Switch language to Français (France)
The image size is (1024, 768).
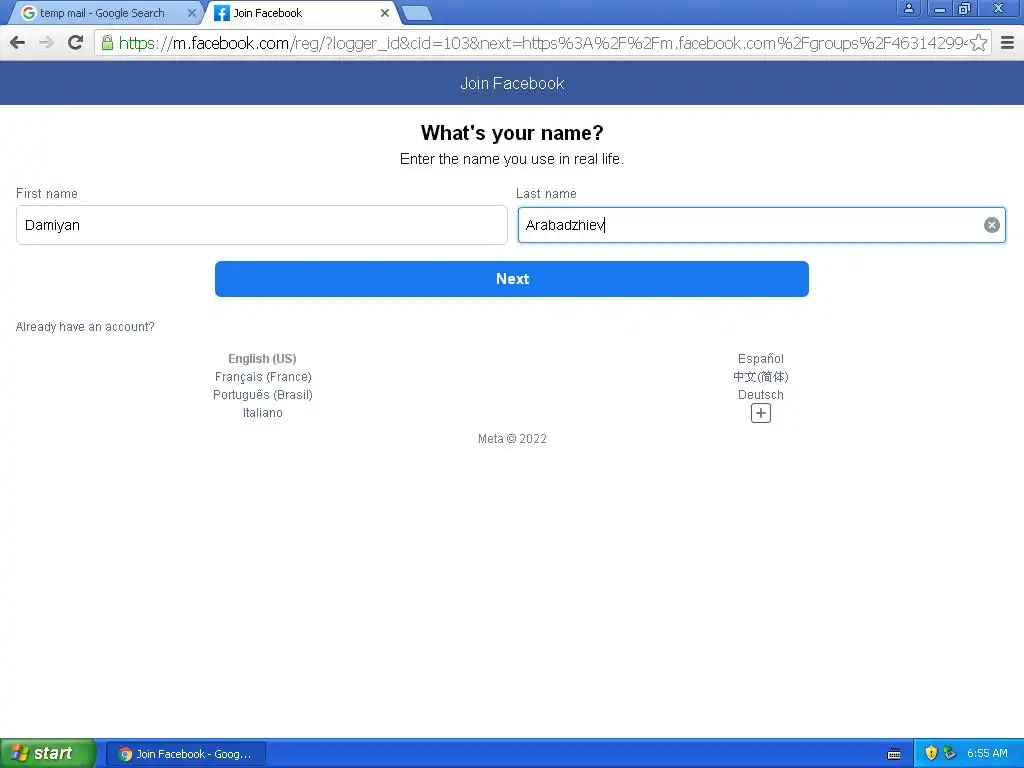(263, 377)
